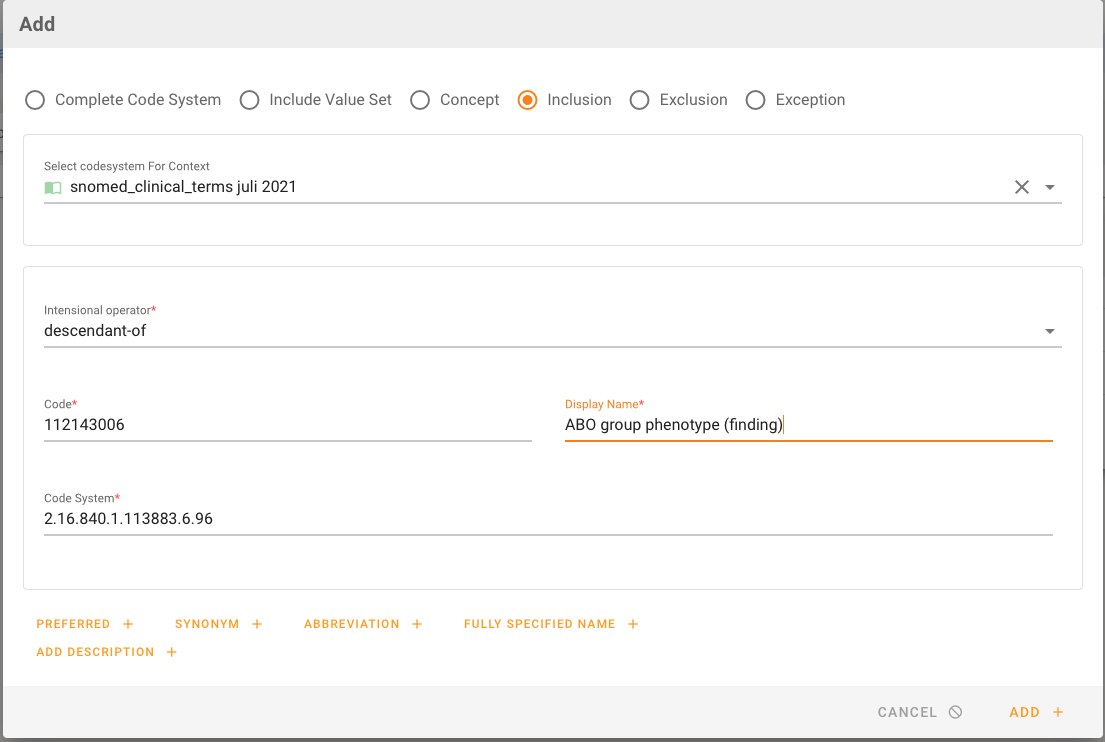Expand the codesystem context dropdown arrow
This screenshot has height=742, width=1105.
[1050, 187]
